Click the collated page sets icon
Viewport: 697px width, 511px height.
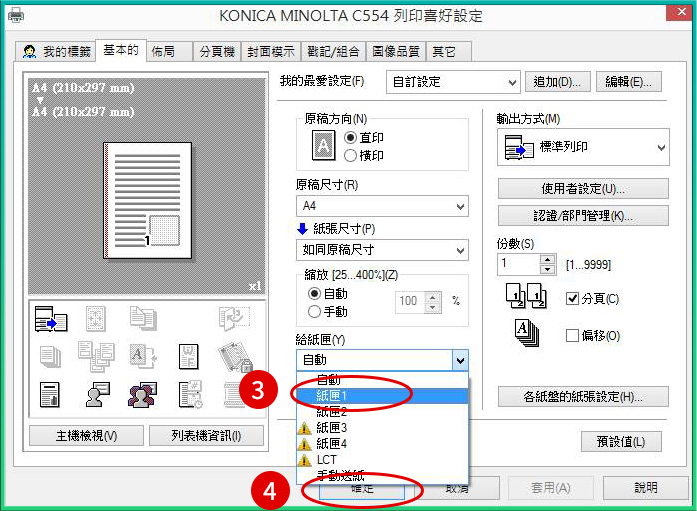click(x=526, y=296)
